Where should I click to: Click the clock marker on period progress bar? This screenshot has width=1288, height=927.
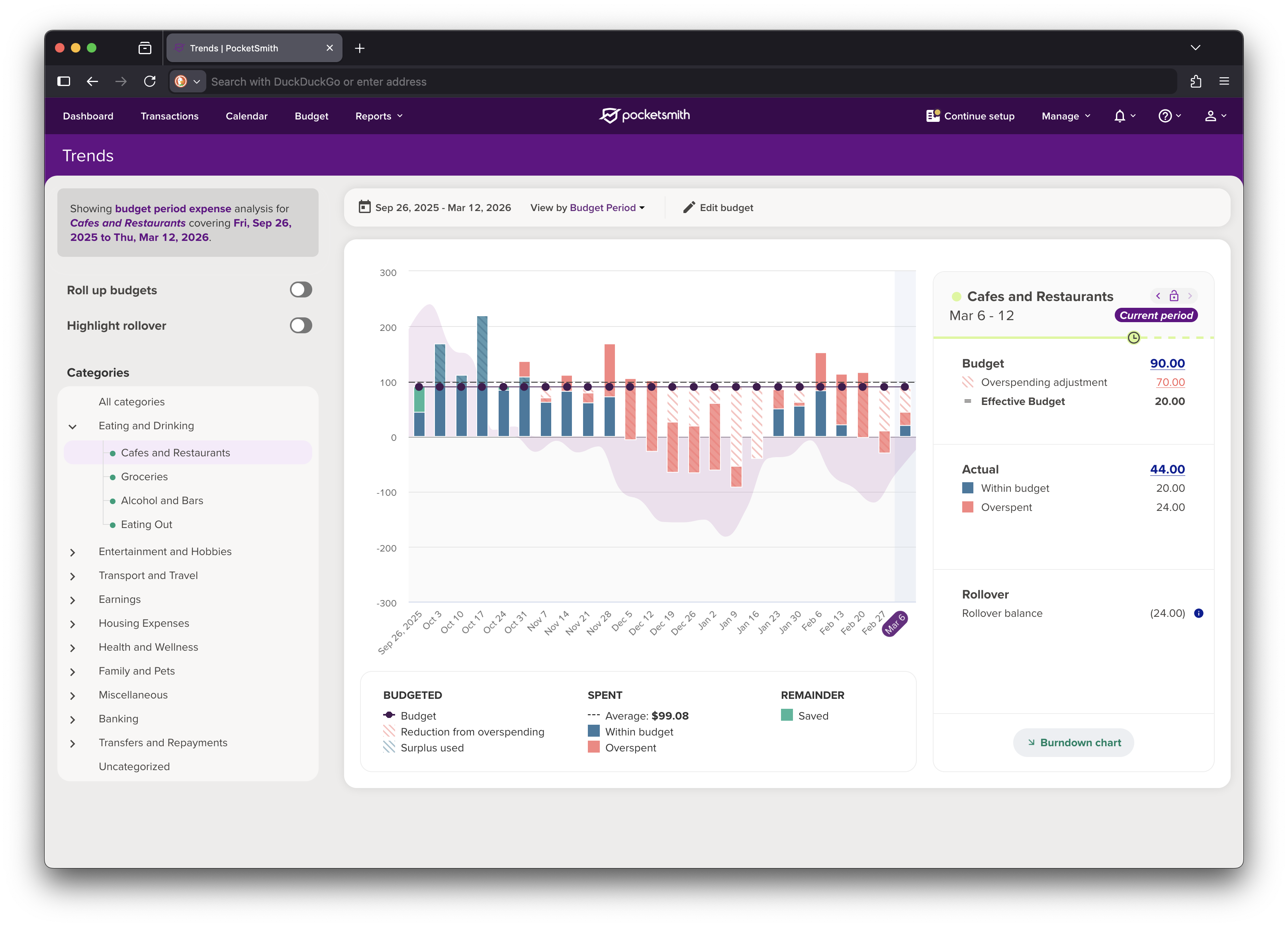[1133, 338]
